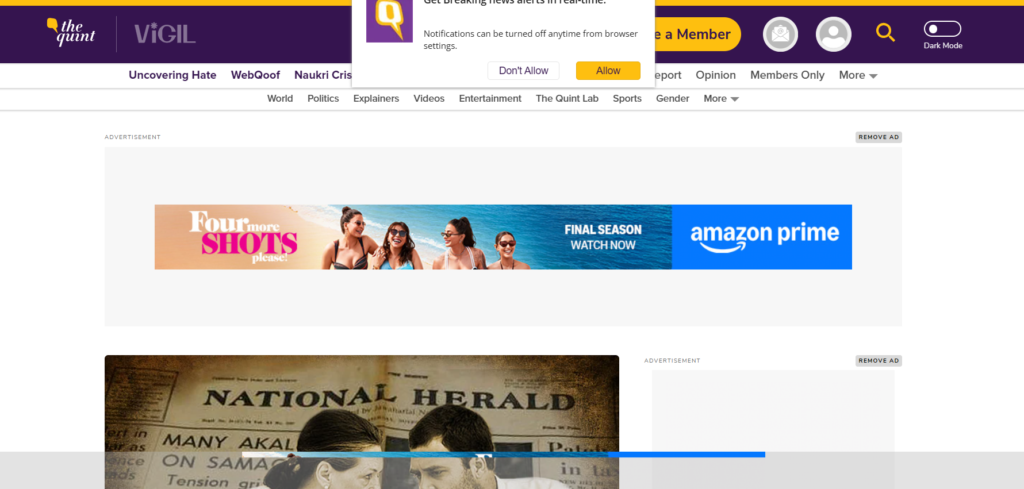Expand the More dropdown beside Gender
1024x489 pixels.
pyautogui.click(x=721, y=99)
